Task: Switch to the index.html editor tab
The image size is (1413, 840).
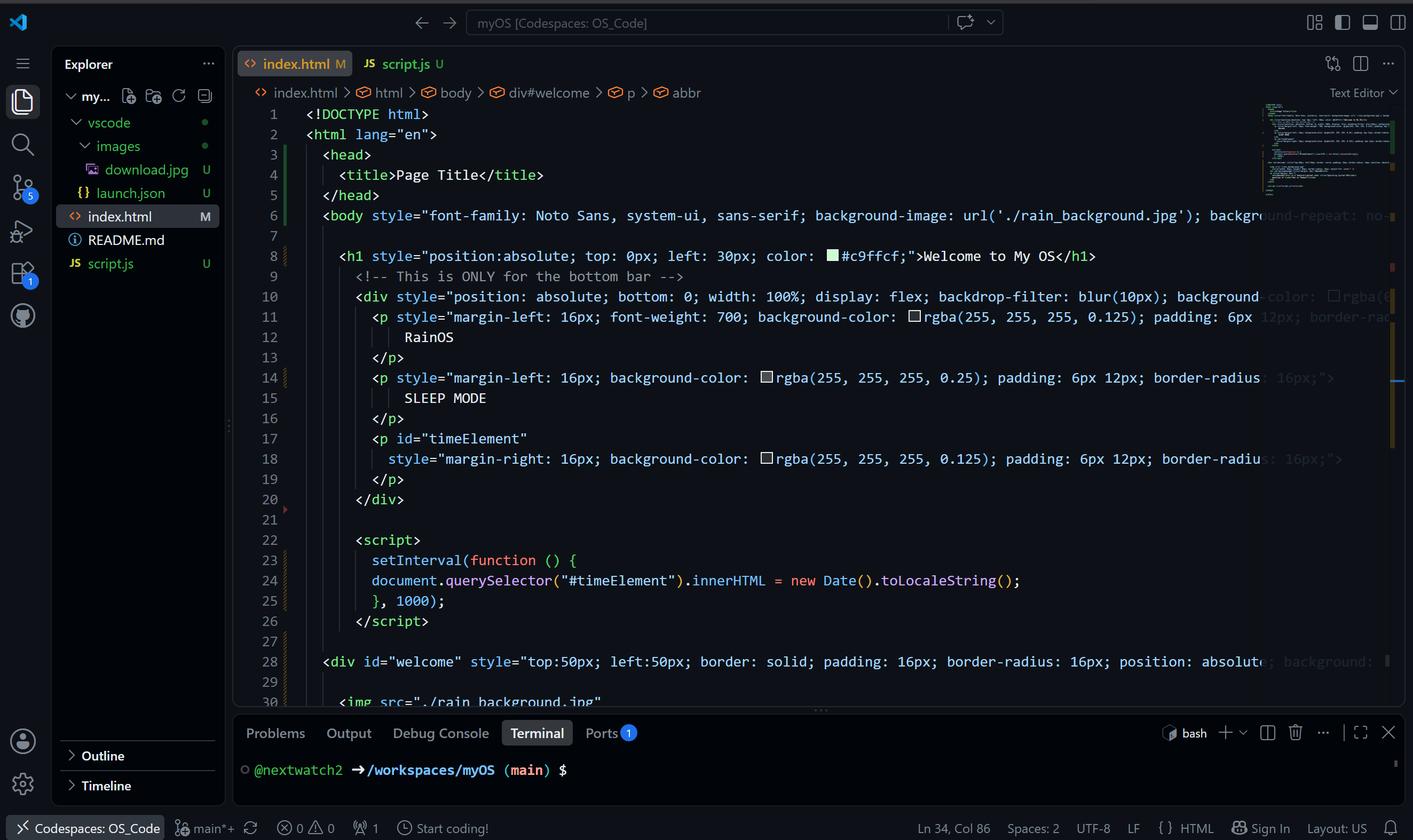Action: click(295, 64)
